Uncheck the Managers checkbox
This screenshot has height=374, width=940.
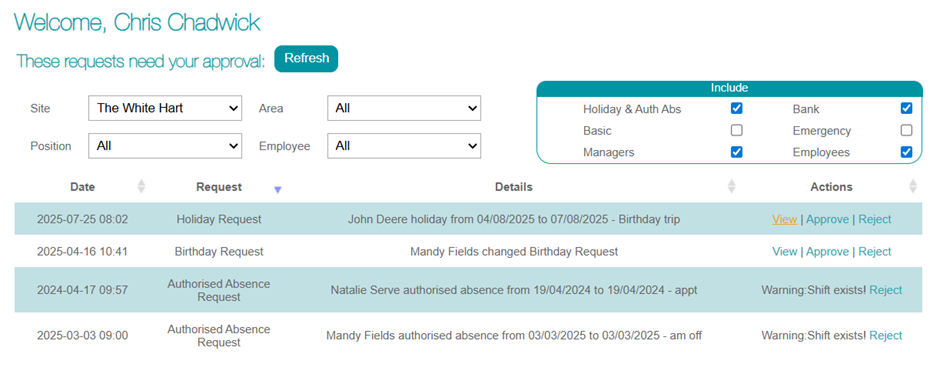(x=737, y=152)
